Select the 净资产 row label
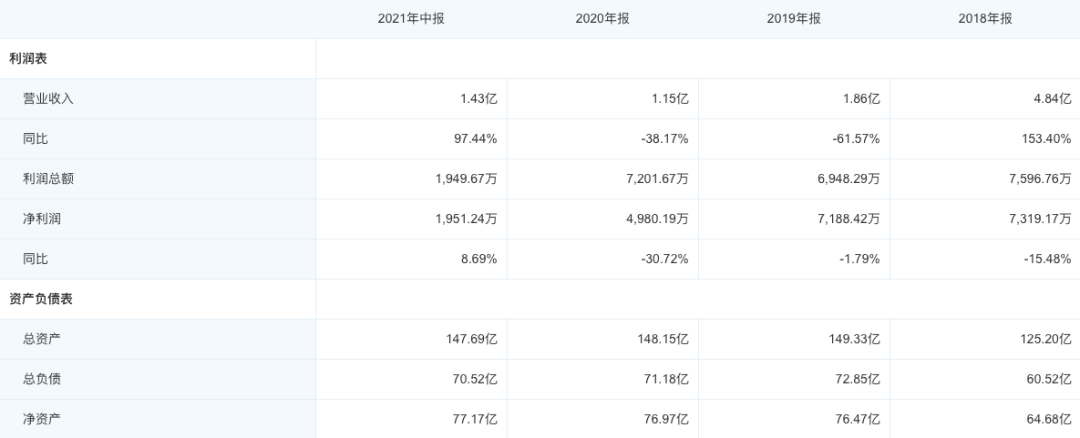Screen dimensions: 1080x438 [x=42, y=419]
